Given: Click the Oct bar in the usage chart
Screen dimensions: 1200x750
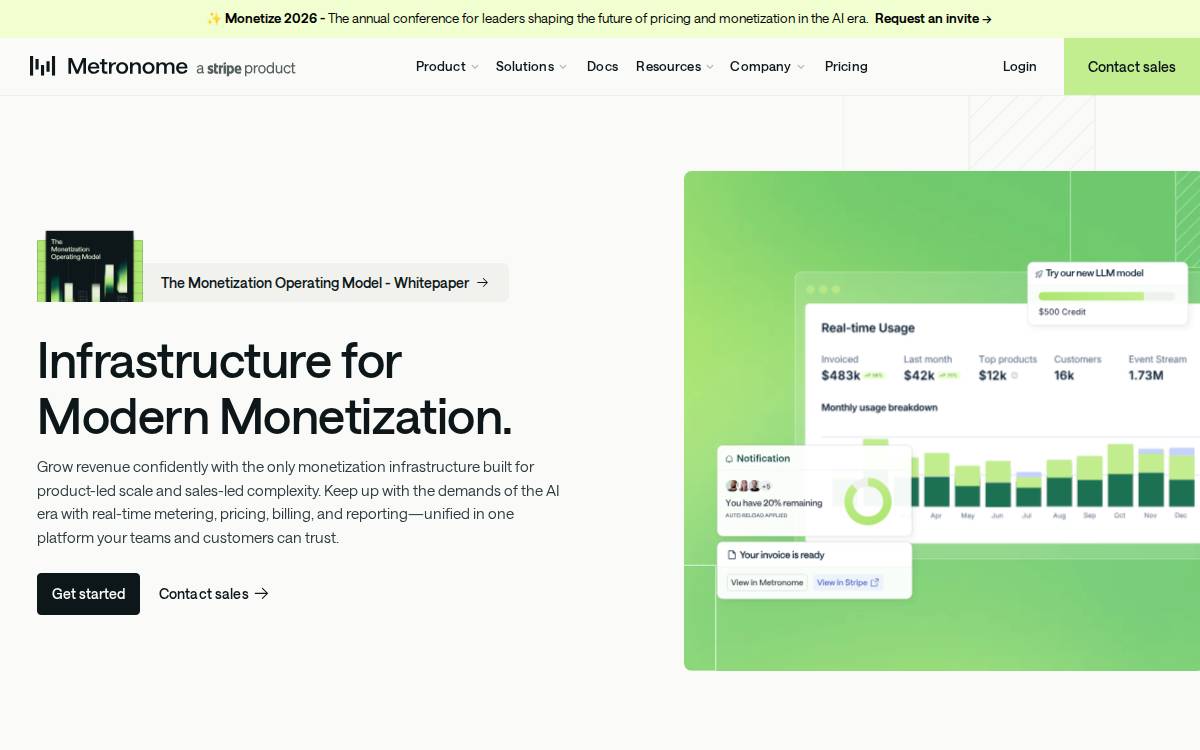Looking at the screenshot, I should (1120, 475).
